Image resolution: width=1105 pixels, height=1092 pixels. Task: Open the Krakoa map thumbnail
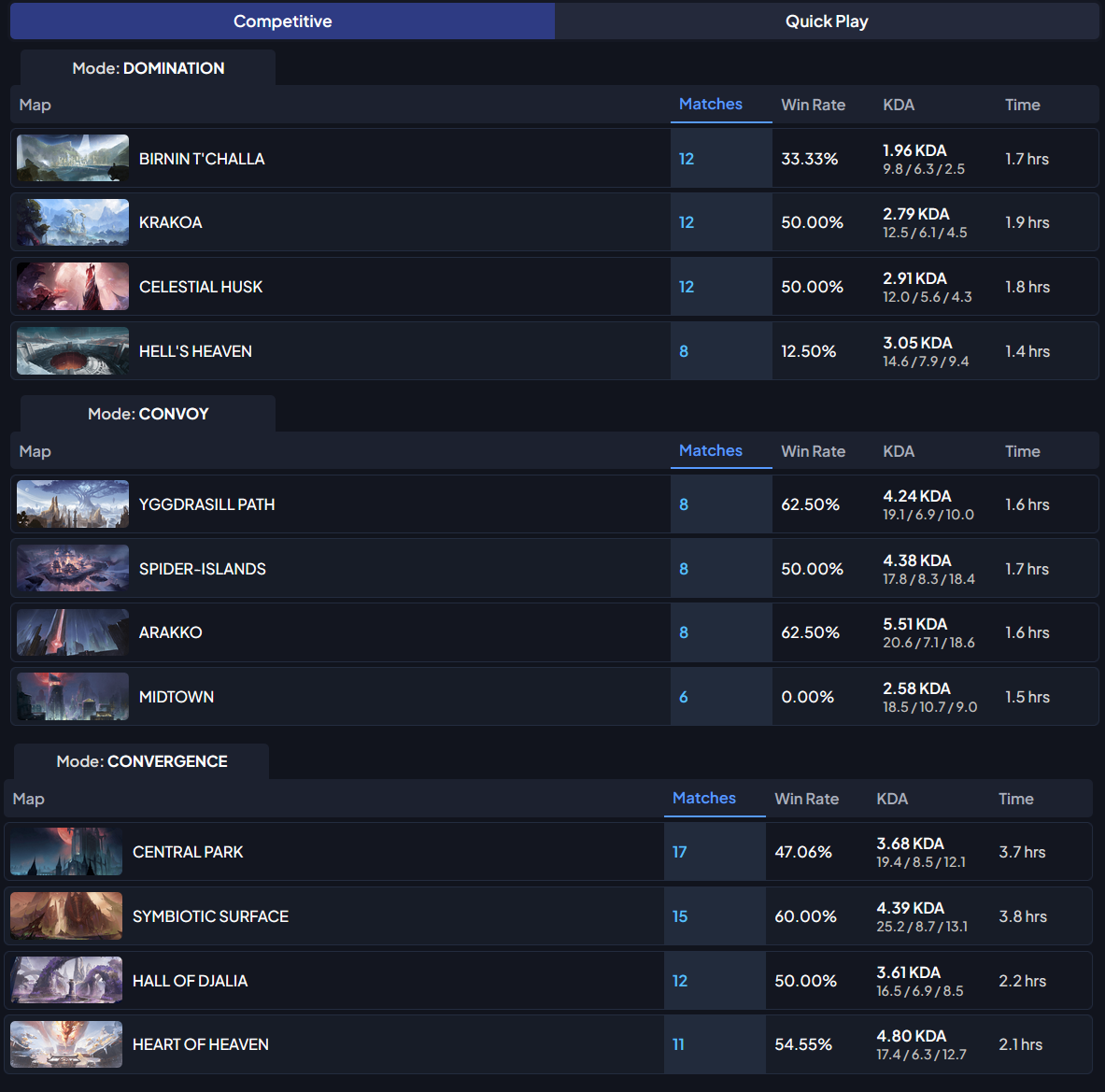click(x=73, y=222)
